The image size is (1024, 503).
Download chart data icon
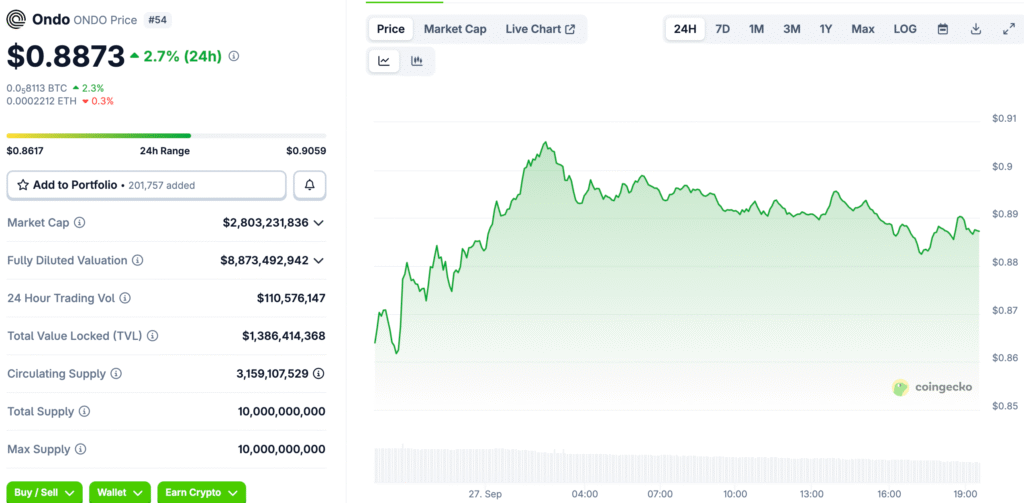[x=976, y=29]
